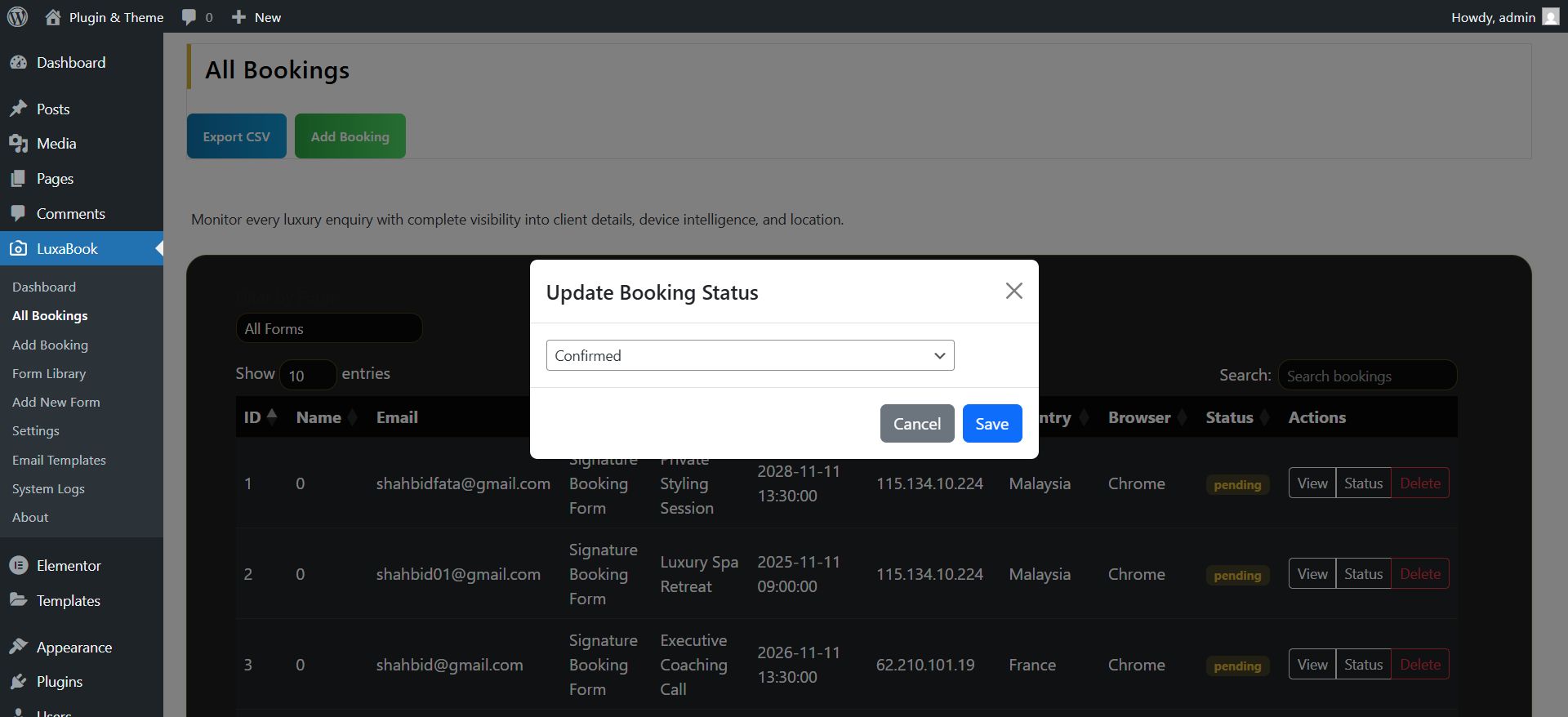Click Executive Coaching Call service cell
The height and width of the screenshot is (717, 1568).
click(693, 665)
